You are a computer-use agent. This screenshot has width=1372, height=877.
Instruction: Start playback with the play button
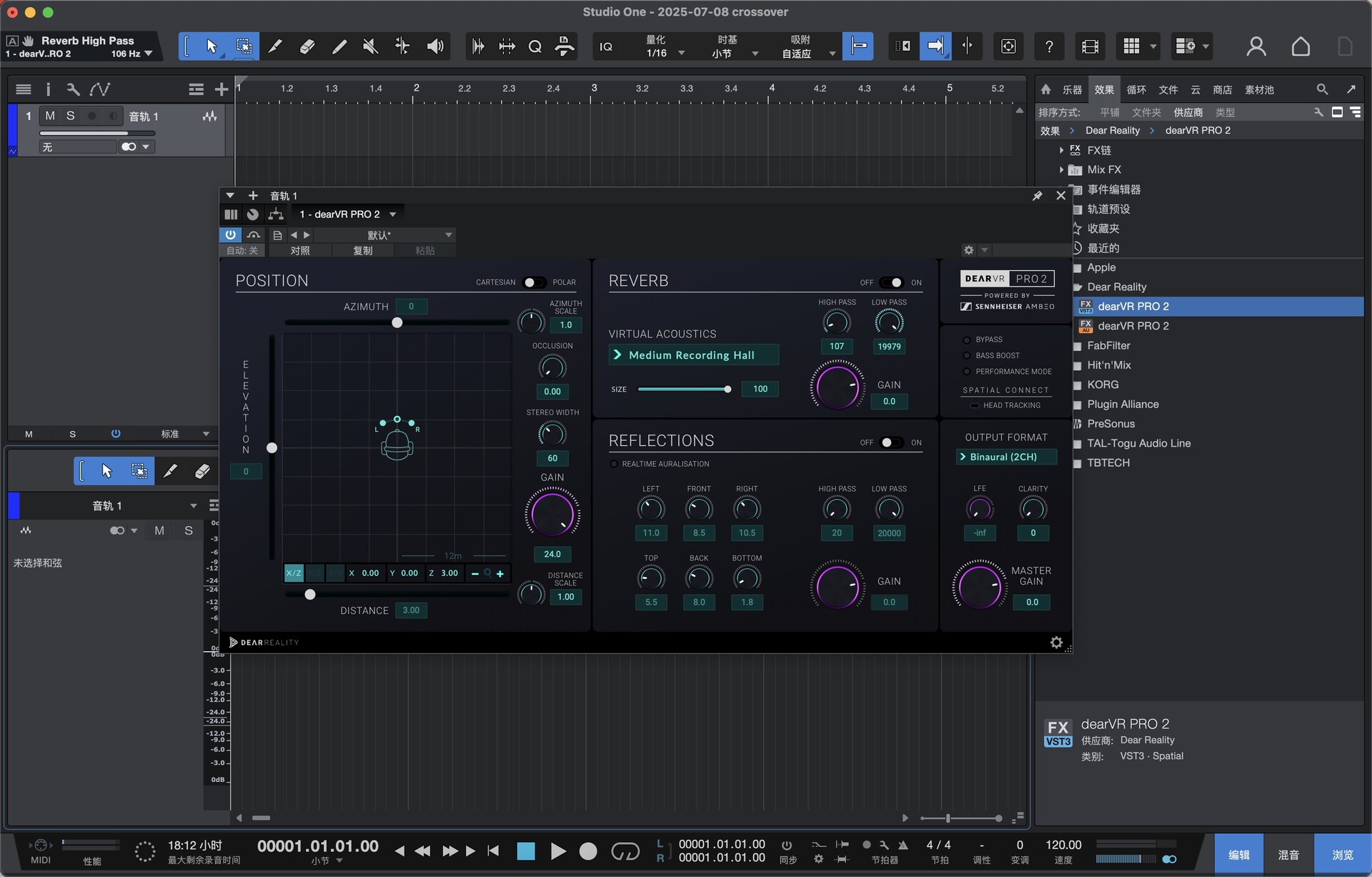tap(558, 851)
